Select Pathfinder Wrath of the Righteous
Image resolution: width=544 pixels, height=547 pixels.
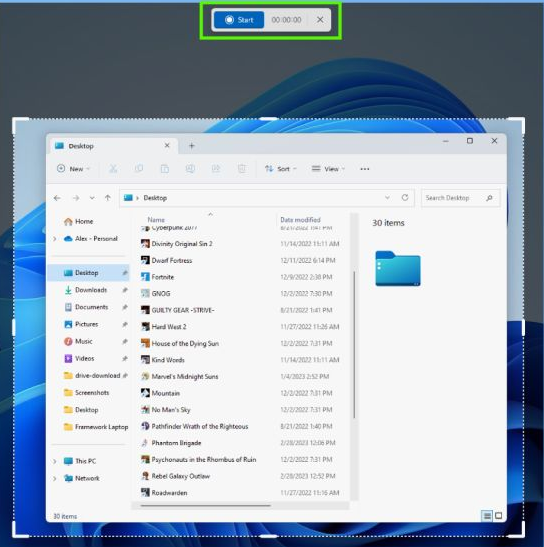[195, 426]
